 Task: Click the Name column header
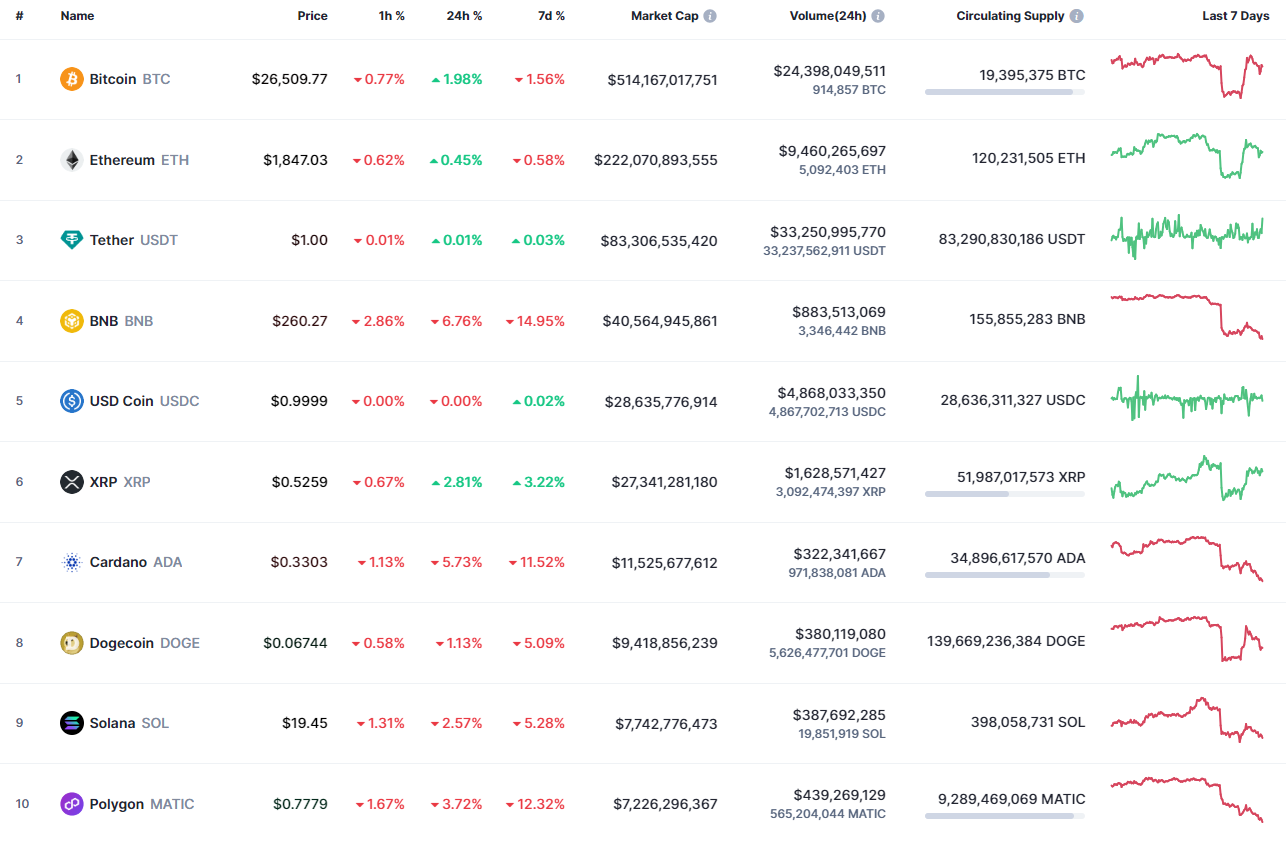coord(77,15)
